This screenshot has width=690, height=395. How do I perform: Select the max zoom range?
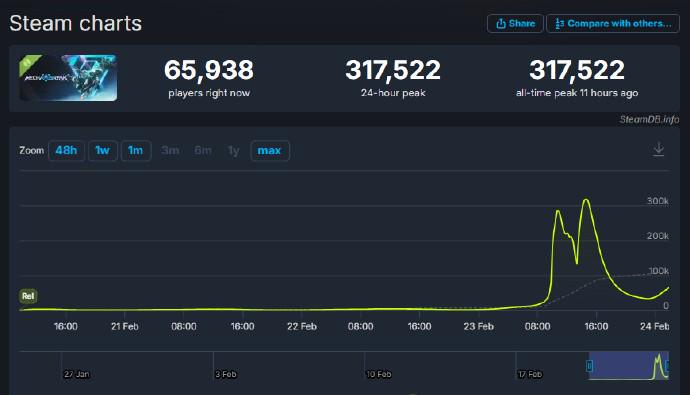pos(269,150)
